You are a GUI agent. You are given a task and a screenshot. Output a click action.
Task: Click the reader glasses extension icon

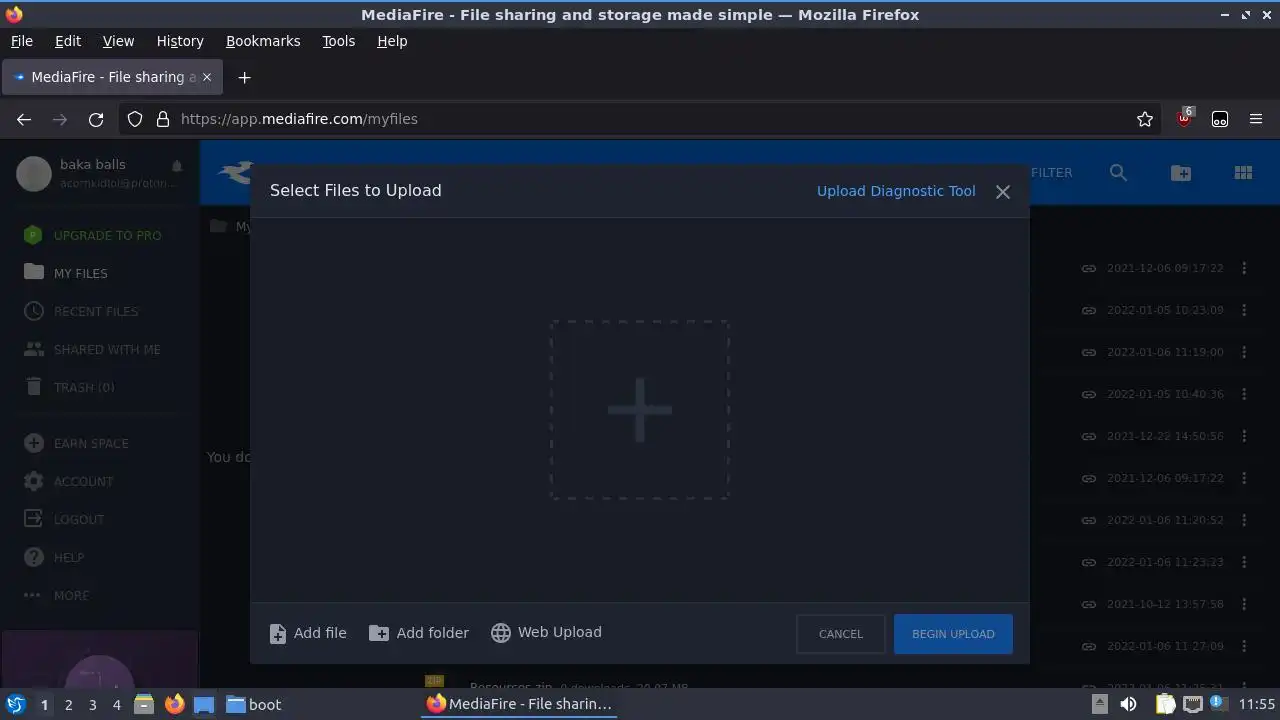[1220, 119]
